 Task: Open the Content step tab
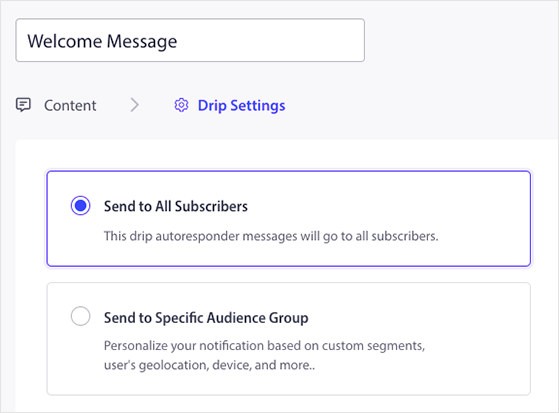[56, 105]
